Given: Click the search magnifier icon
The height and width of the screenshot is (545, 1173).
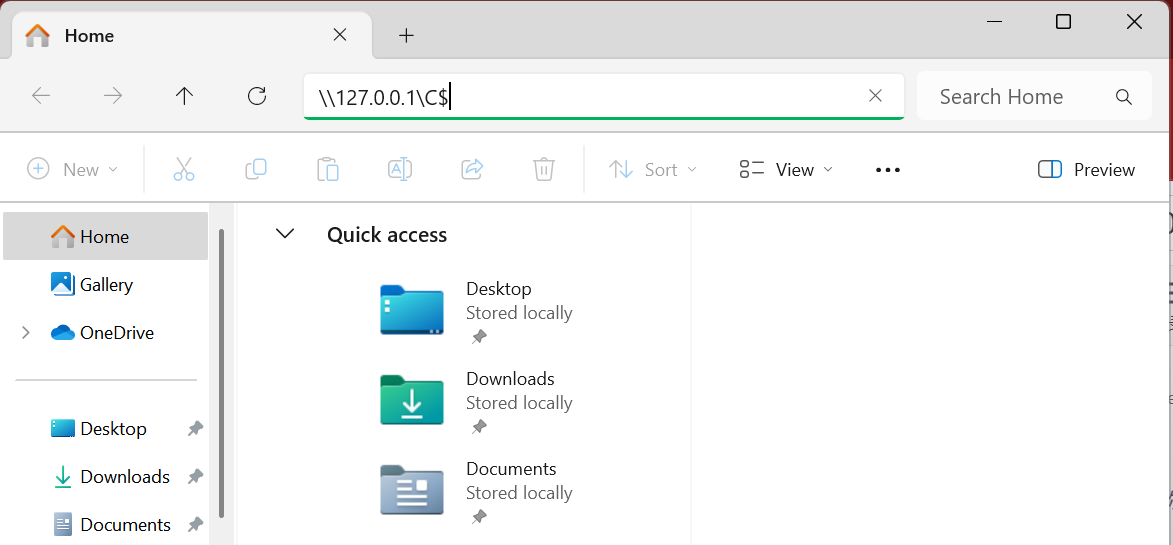Looking at the screenshot, I should (1123, 96).
